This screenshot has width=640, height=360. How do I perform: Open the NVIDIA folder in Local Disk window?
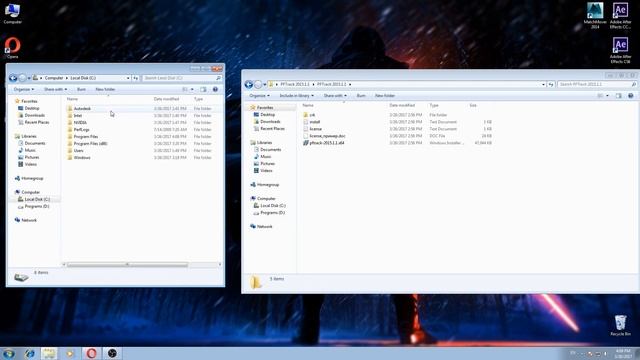point(80,122)
